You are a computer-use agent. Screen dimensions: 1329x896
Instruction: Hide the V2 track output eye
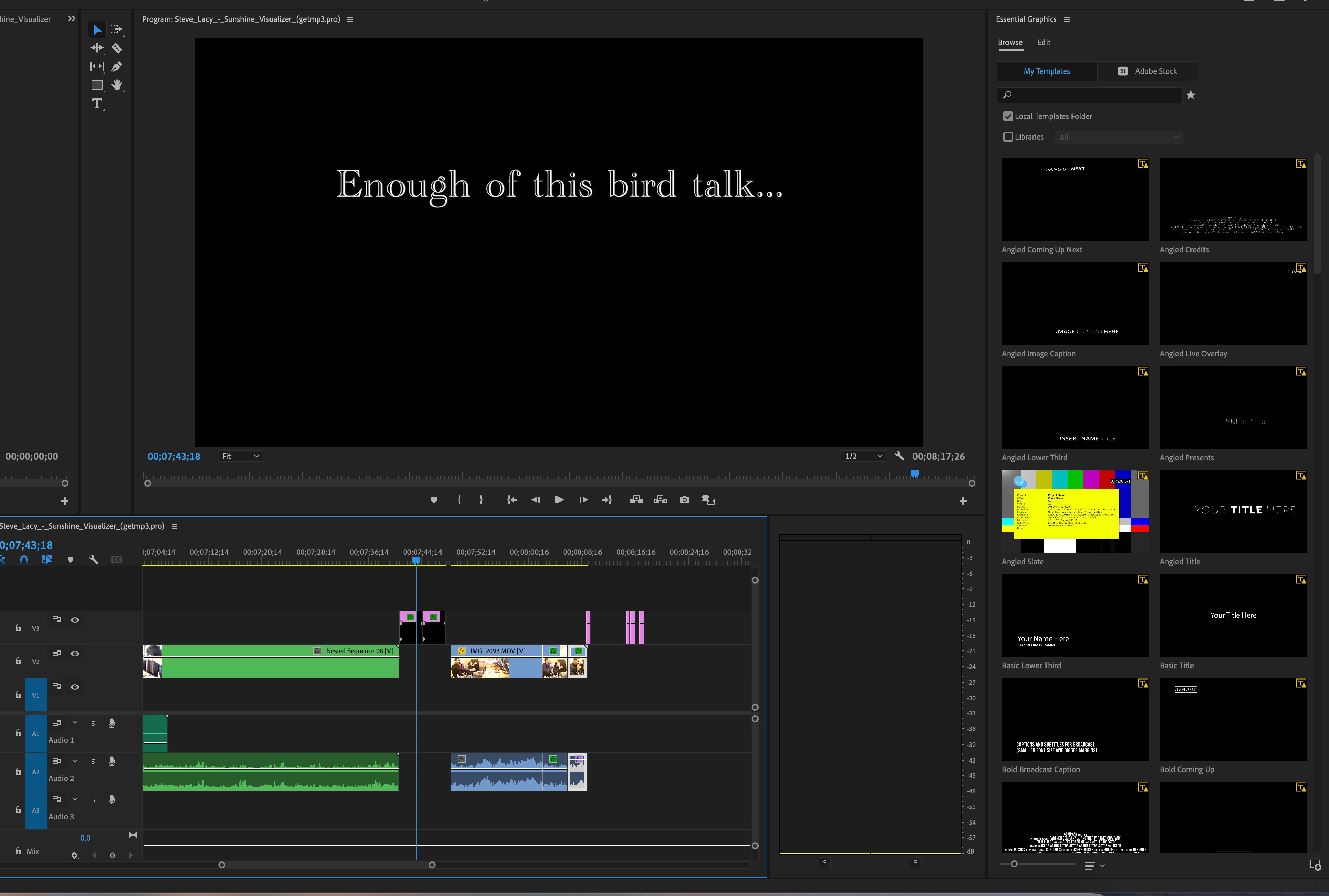point(75,653)
